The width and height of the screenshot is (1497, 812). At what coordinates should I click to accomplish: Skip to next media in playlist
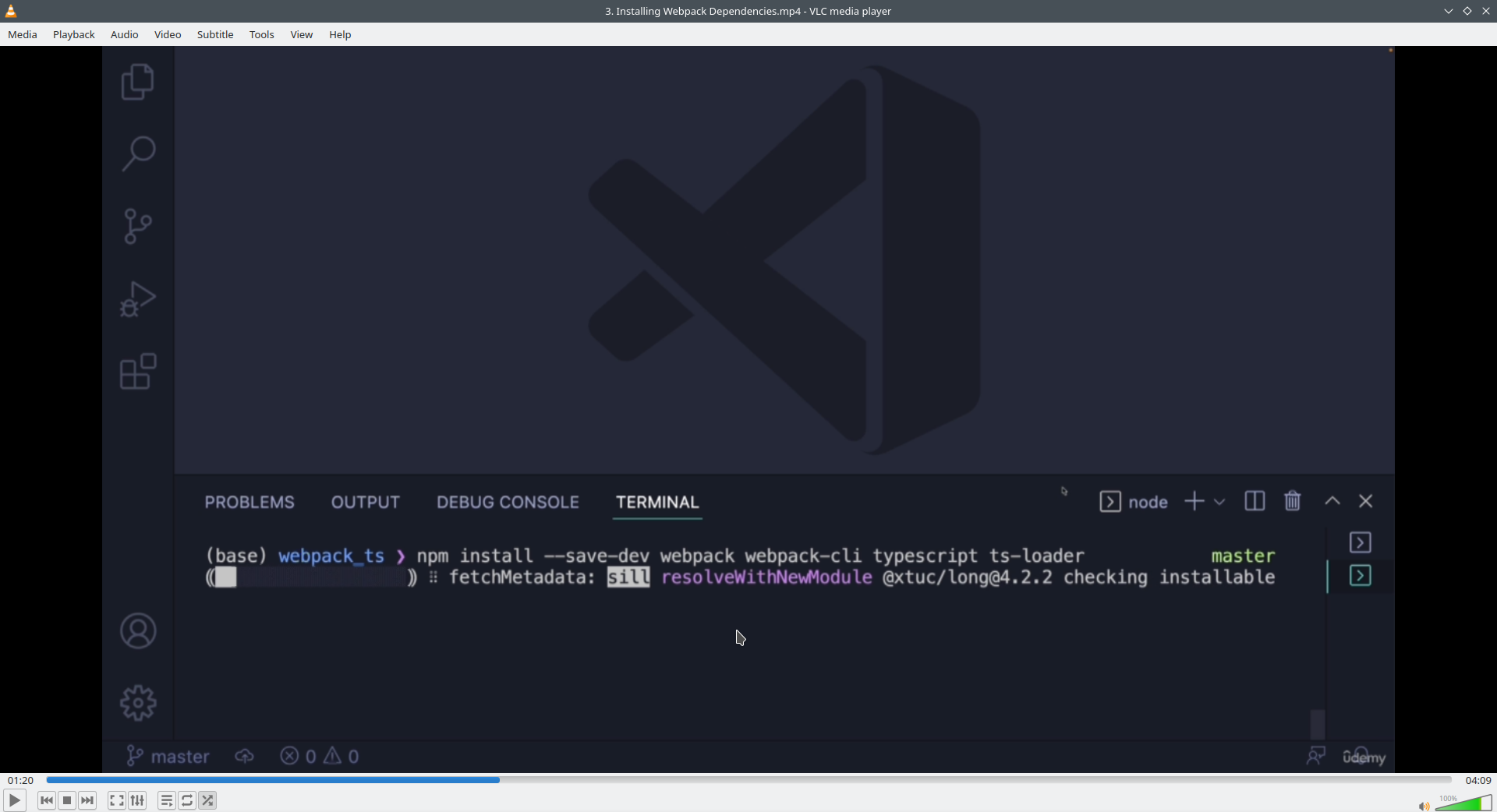click(87, 800)
